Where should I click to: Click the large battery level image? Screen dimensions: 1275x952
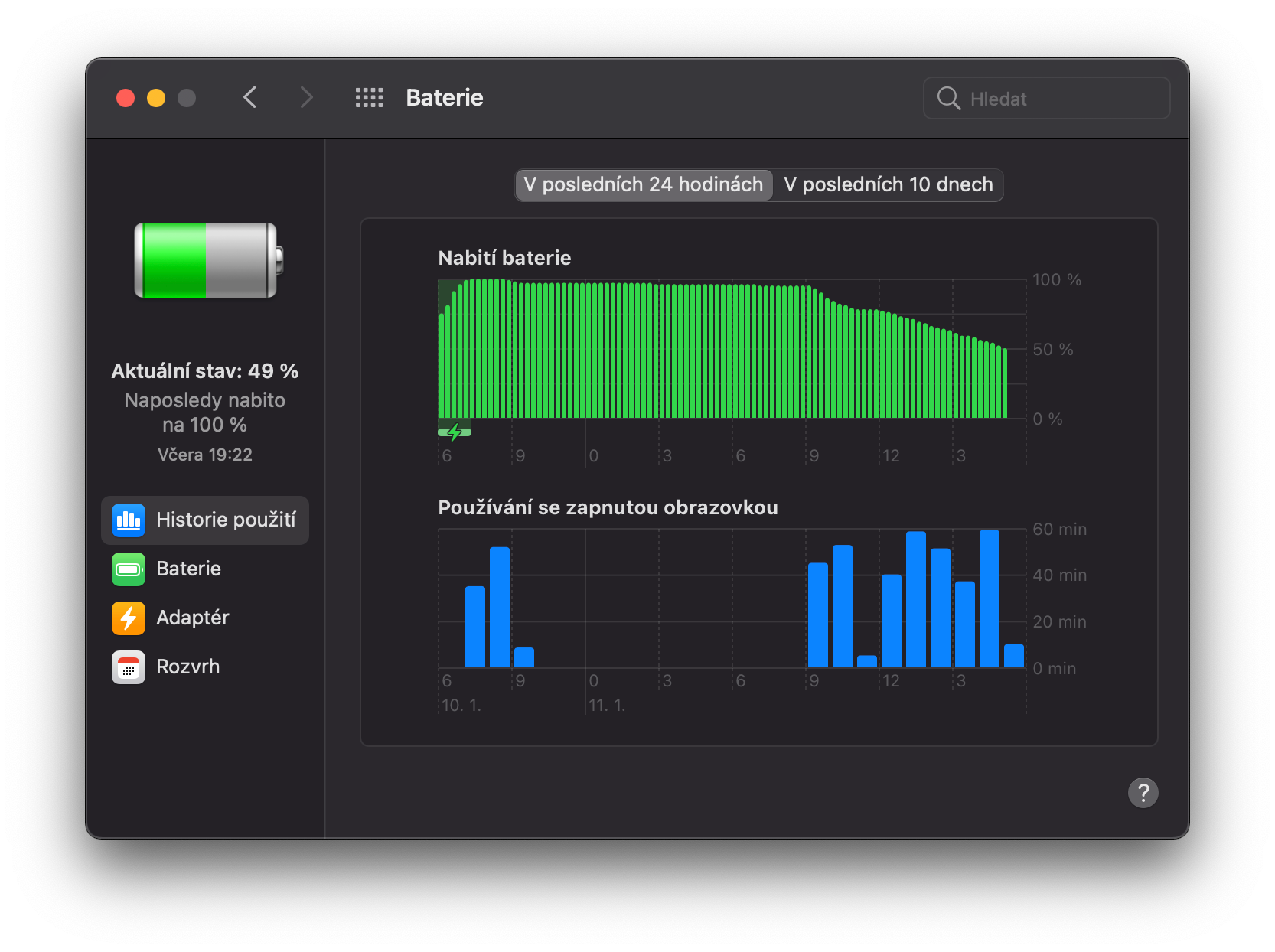(x=208, y=260)
